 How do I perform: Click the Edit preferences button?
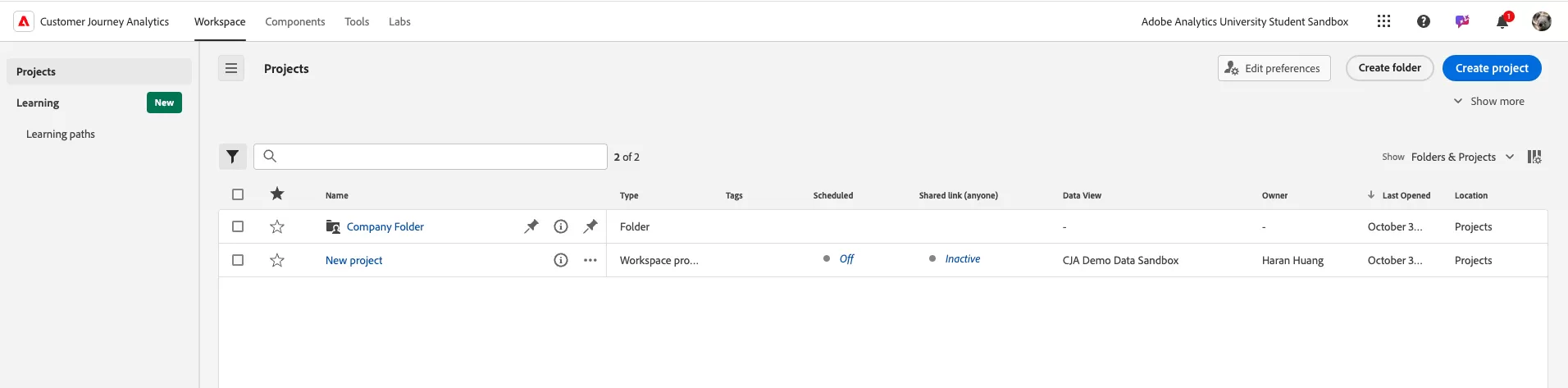tap(1274, 68)
